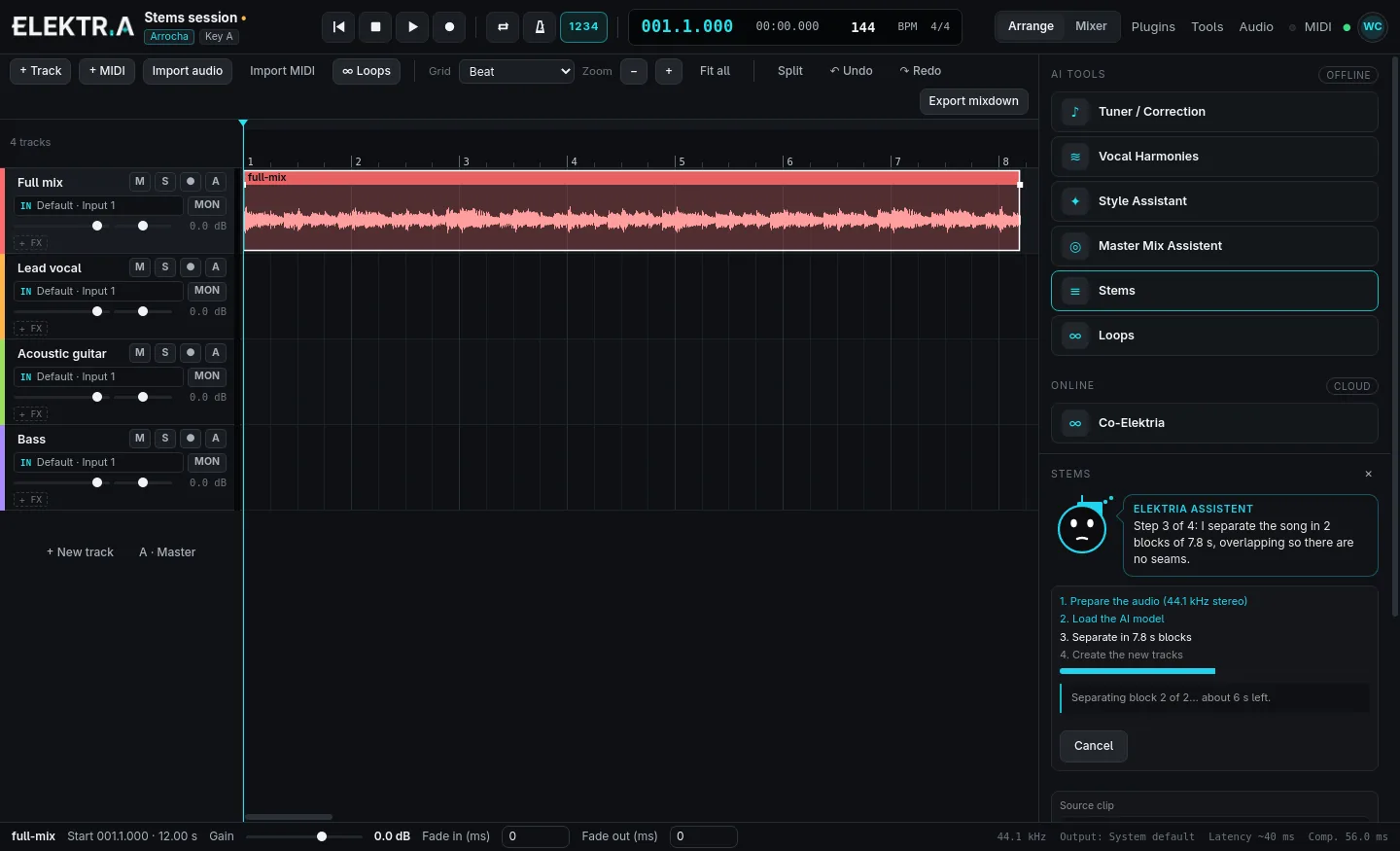This screenshot has height=851, width=1400.
Task: Add a track with + New track
Action: tap(80, 552)
